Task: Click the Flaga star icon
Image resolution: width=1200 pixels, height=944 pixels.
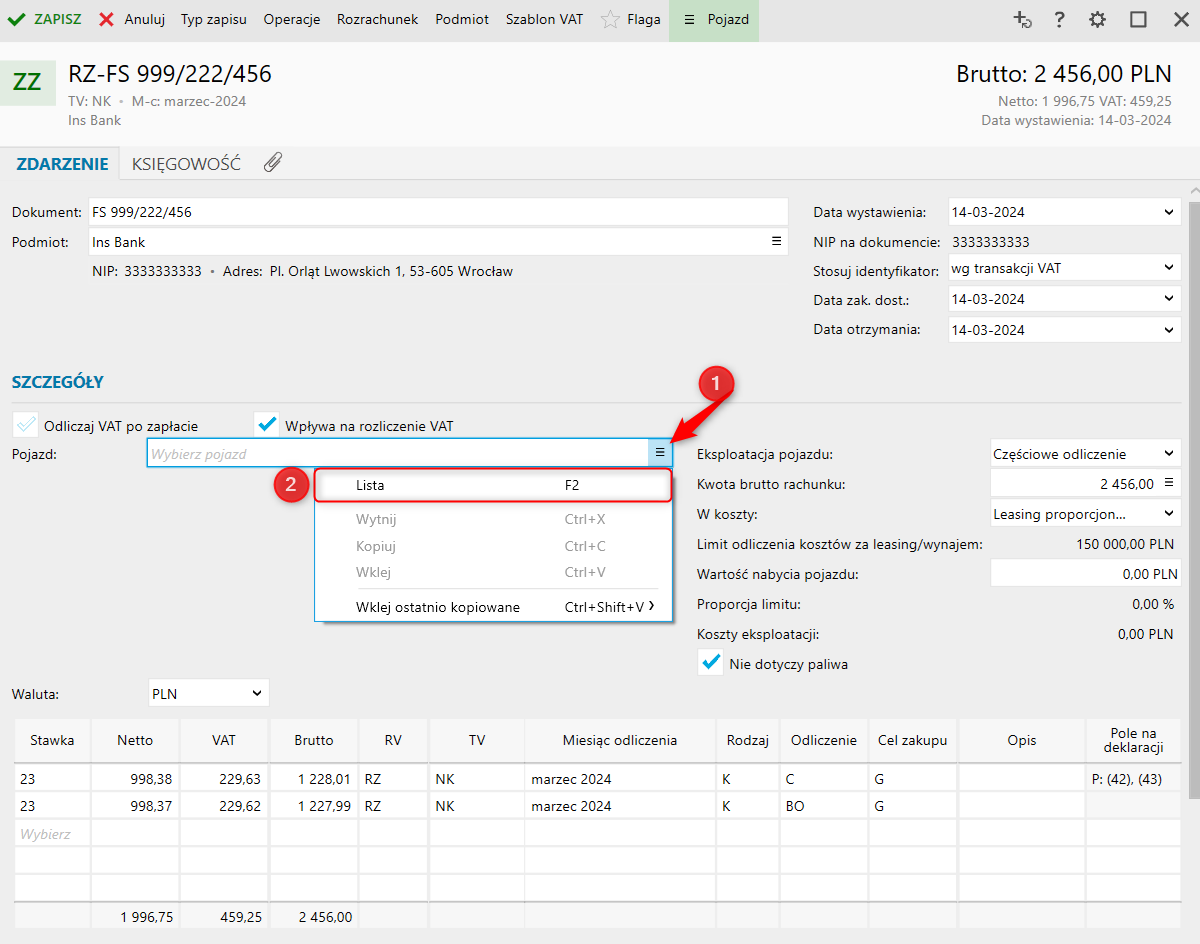Action: [610, 20]
